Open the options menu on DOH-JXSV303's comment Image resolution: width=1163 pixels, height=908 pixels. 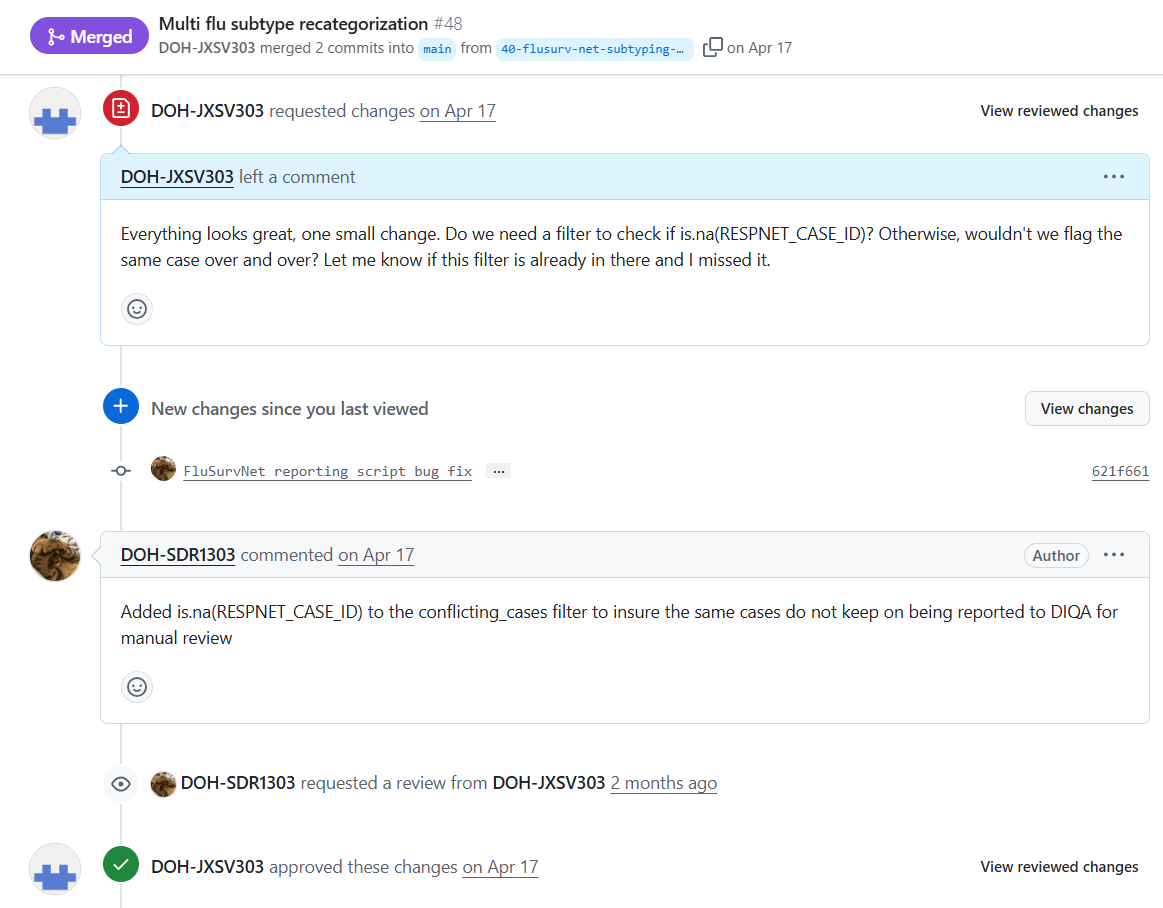coord(1114,176)
